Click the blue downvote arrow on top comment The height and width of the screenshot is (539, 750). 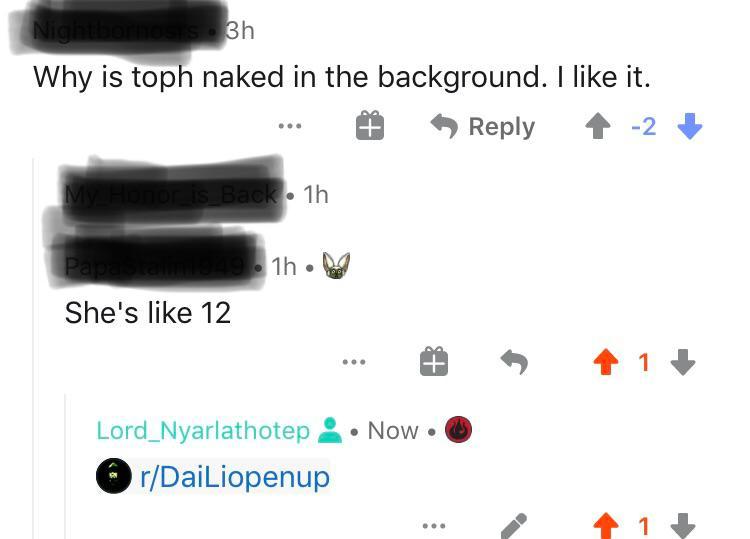click(690, 126)
